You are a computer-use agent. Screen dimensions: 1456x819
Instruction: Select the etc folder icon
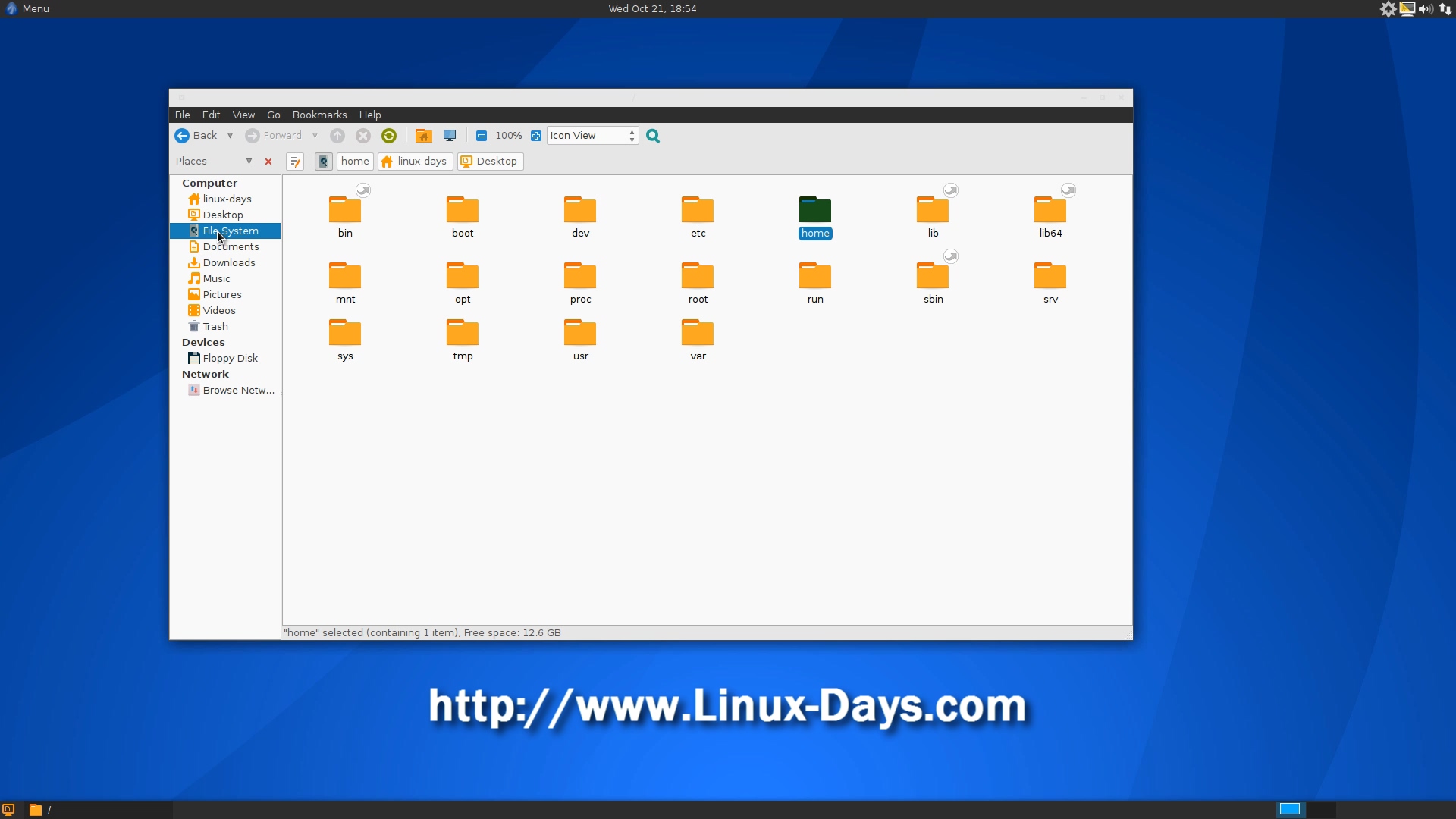[x=698, y=209]
